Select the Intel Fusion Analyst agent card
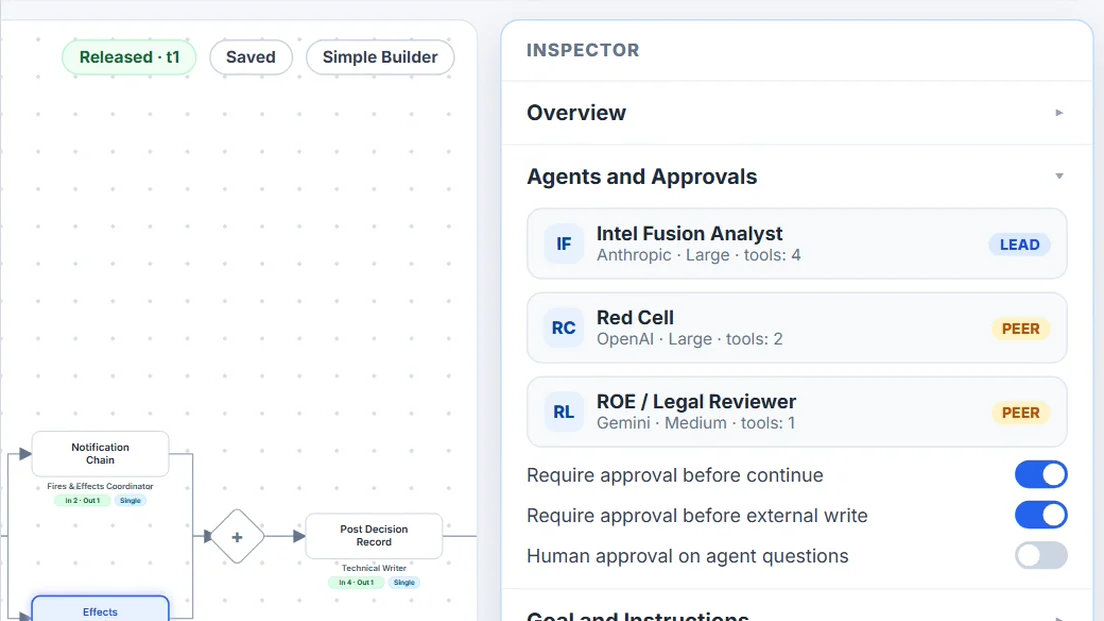This screenshot has width=1104, height=621. coord(796,244)
